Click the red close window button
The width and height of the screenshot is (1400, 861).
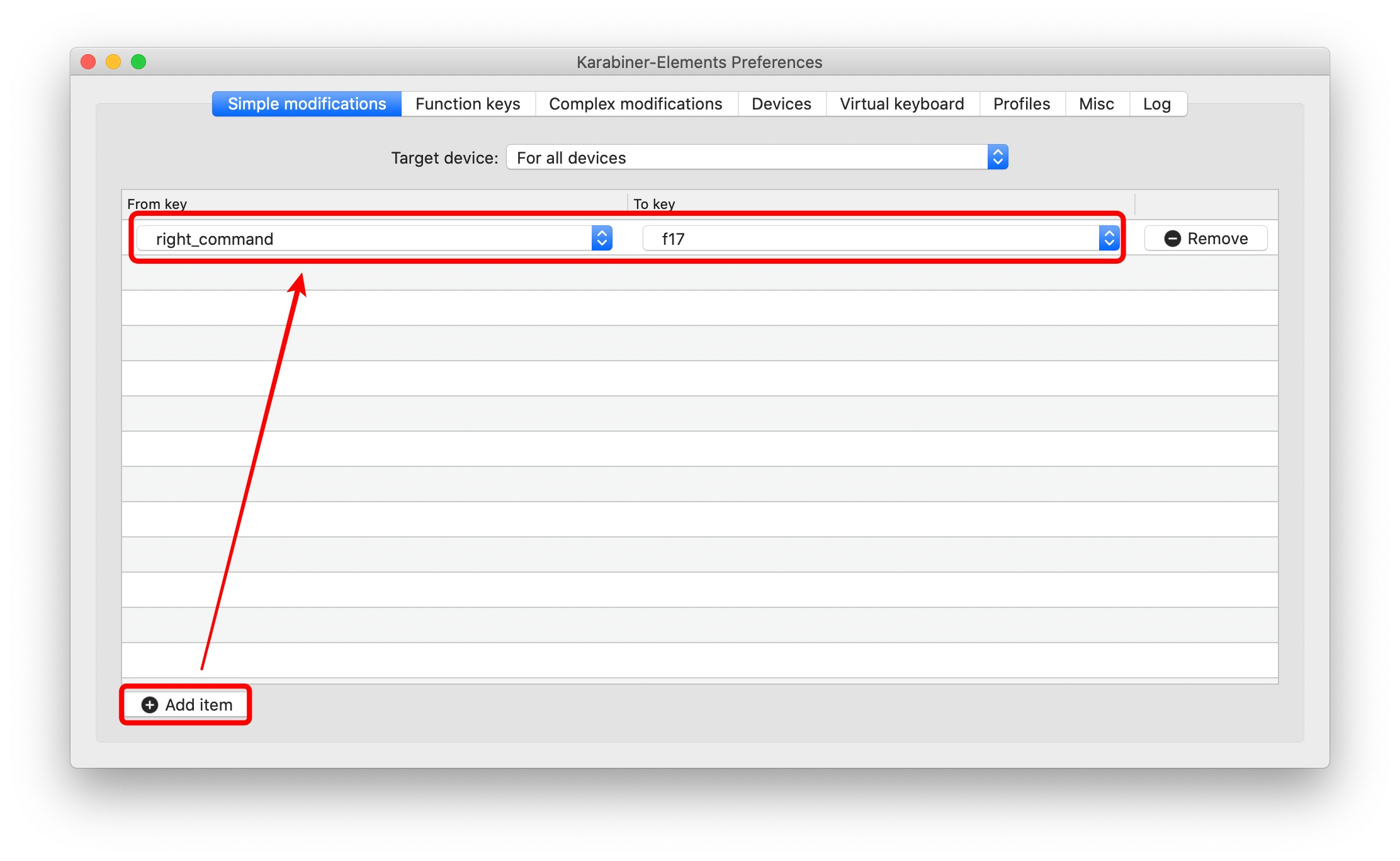[89, 62]
